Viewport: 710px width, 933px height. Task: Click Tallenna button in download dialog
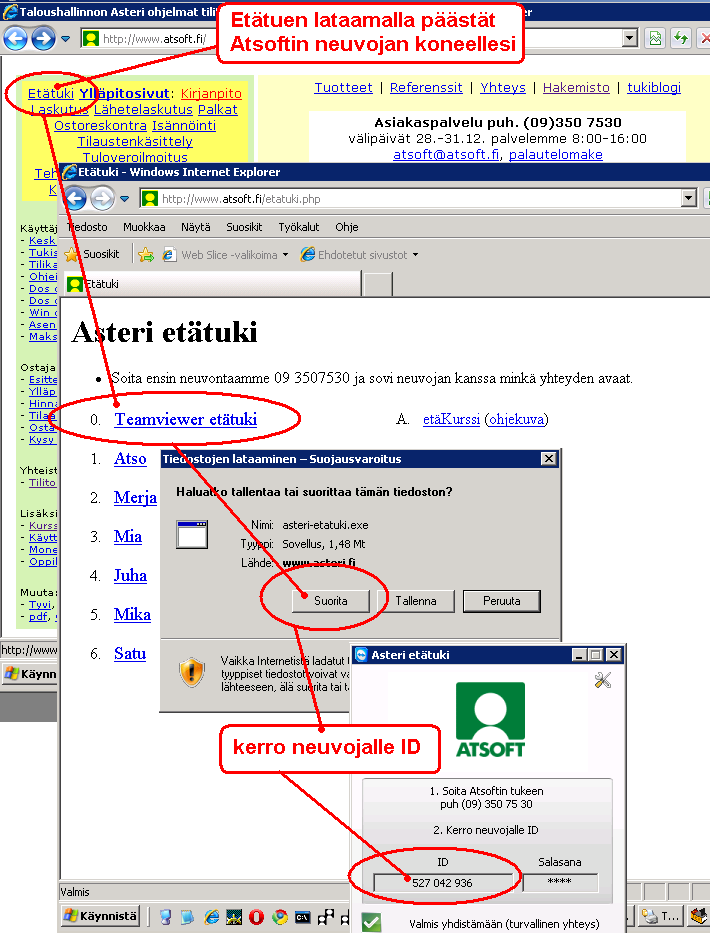[416, 601]
